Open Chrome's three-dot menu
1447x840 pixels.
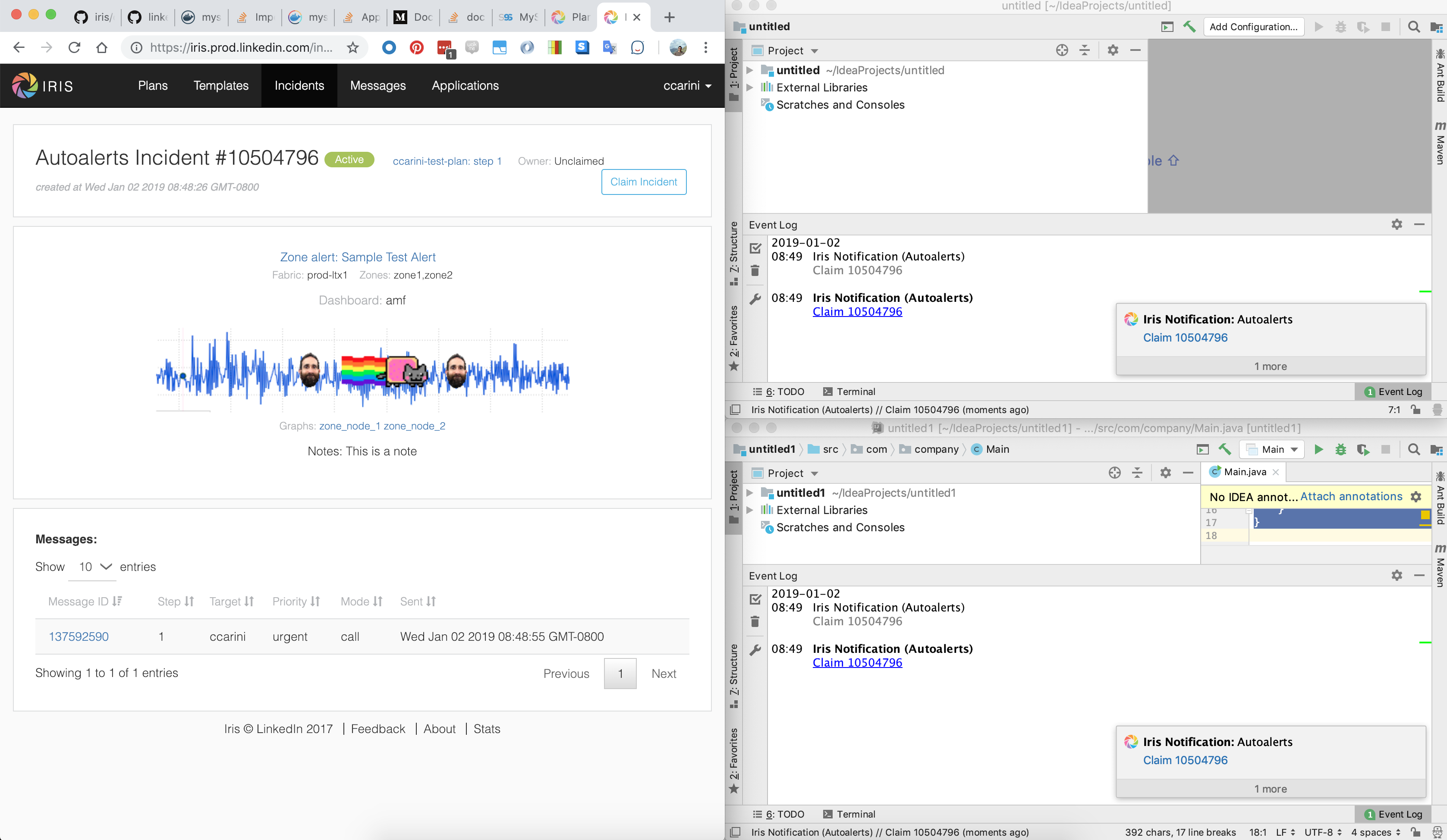[x=706, y=47]
